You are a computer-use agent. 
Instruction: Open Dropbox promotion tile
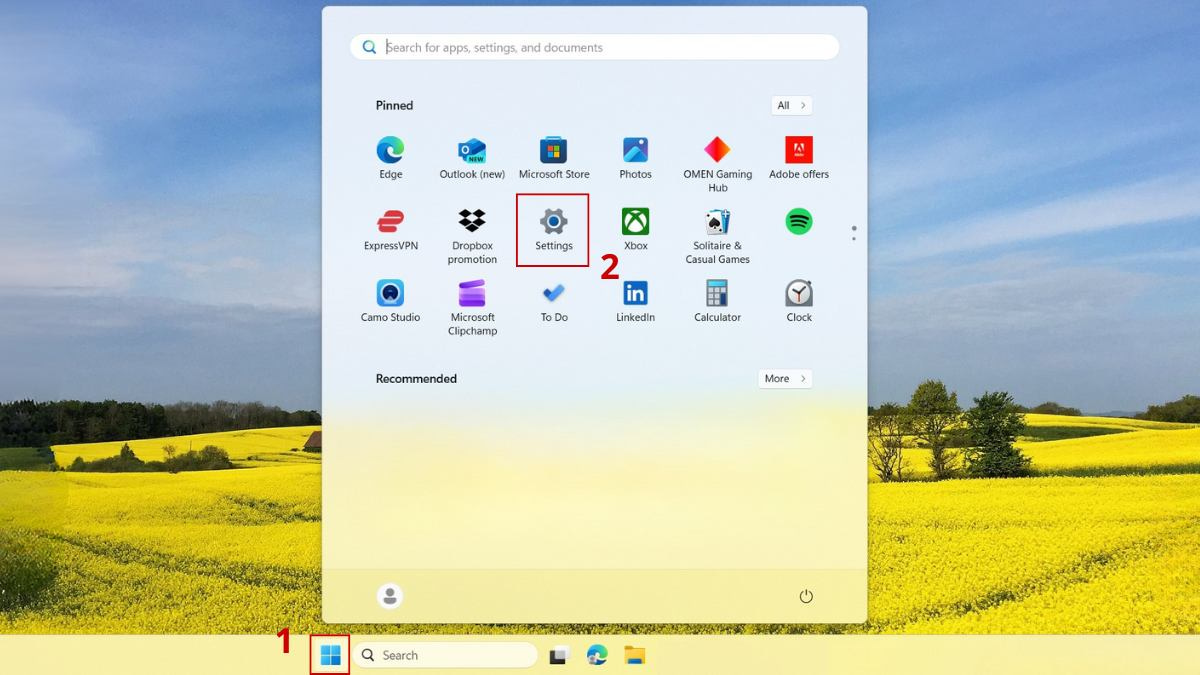coord(472,237)
